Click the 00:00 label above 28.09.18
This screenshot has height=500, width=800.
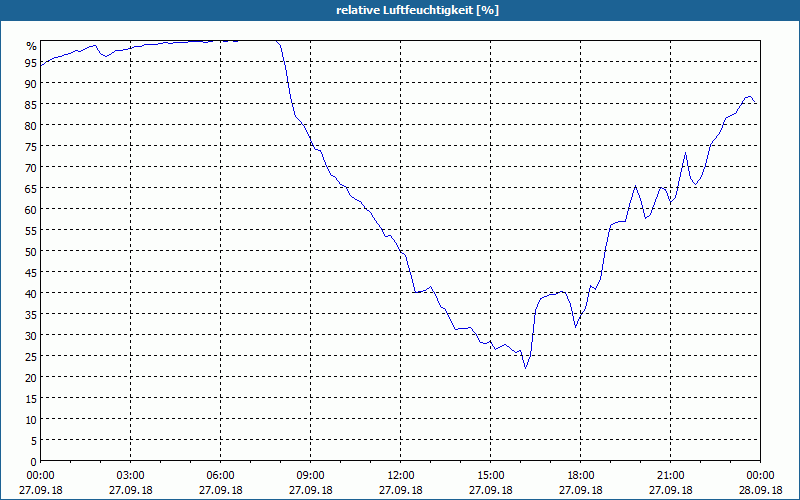tap(760, 476)
